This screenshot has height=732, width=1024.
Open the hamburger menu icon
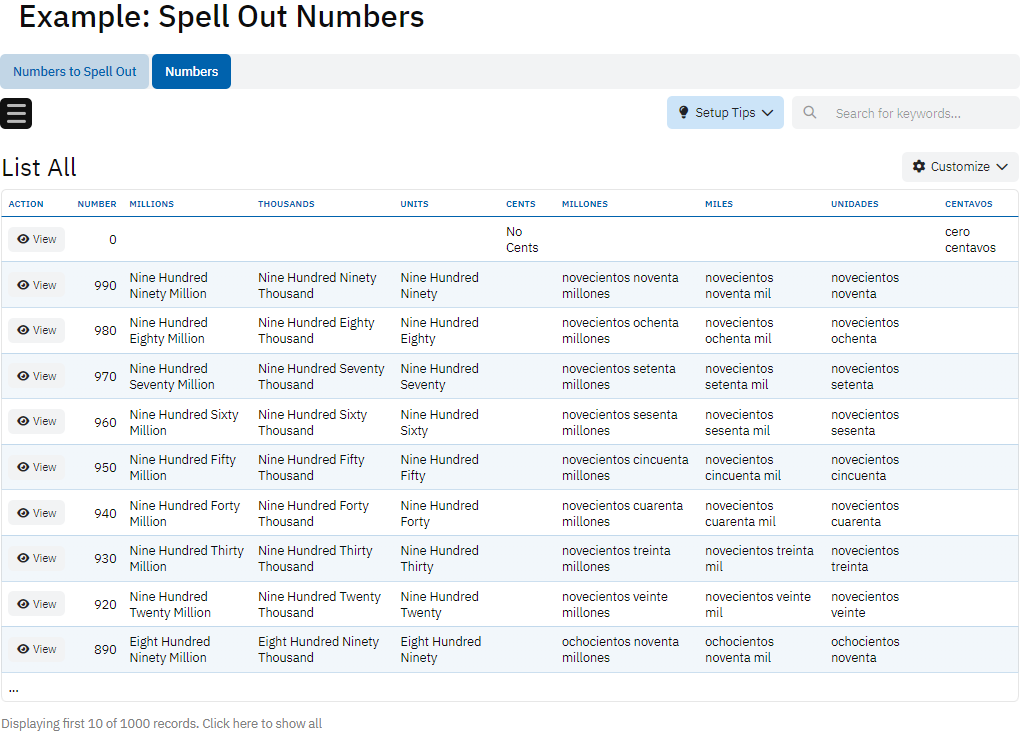(16, 113)
